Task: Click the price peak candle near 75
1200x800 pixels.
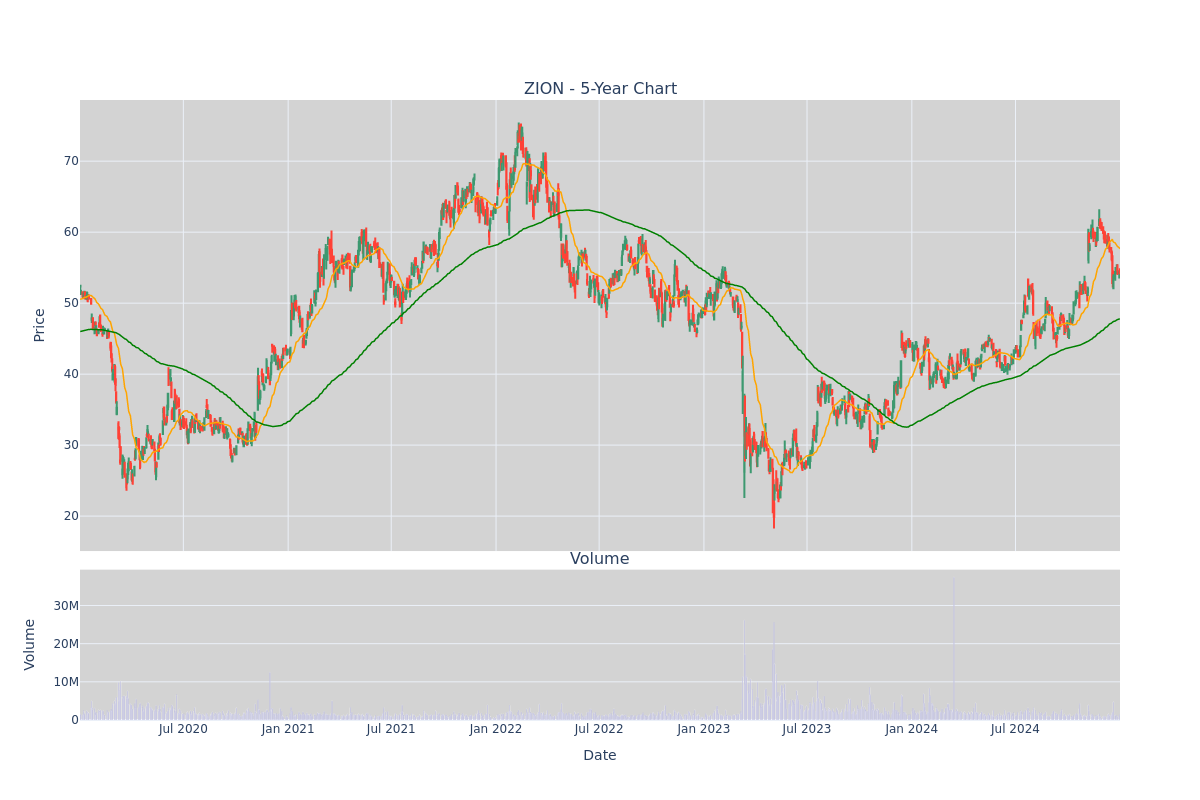Action: [x=519, y=135]
